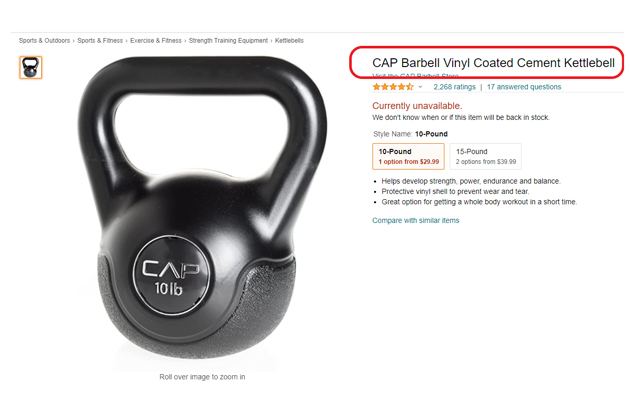Click 2 options from $39.99 text
Screen dimensions: 630x420
pos(486,162)
